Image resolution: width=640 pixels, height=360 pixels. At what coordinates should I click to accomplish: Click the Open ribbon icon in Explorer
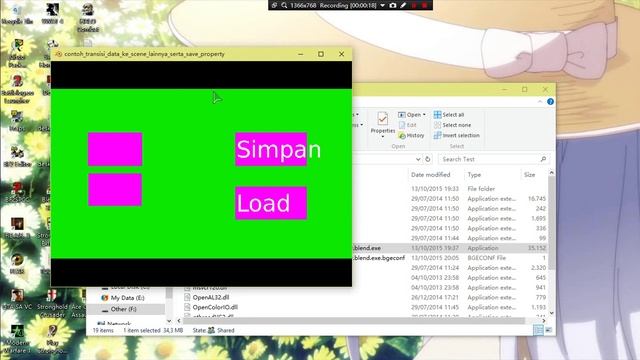(402, 115)
